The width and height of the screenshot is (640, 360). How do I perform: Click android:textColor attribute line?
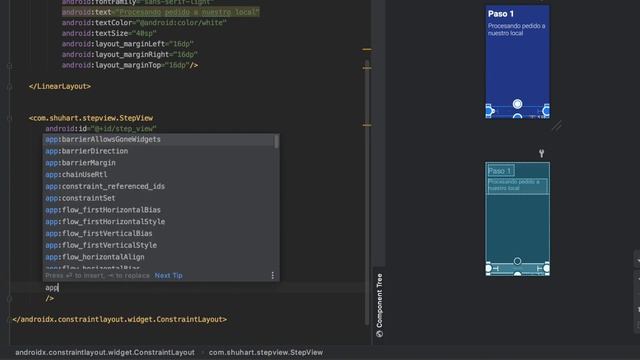144,23
